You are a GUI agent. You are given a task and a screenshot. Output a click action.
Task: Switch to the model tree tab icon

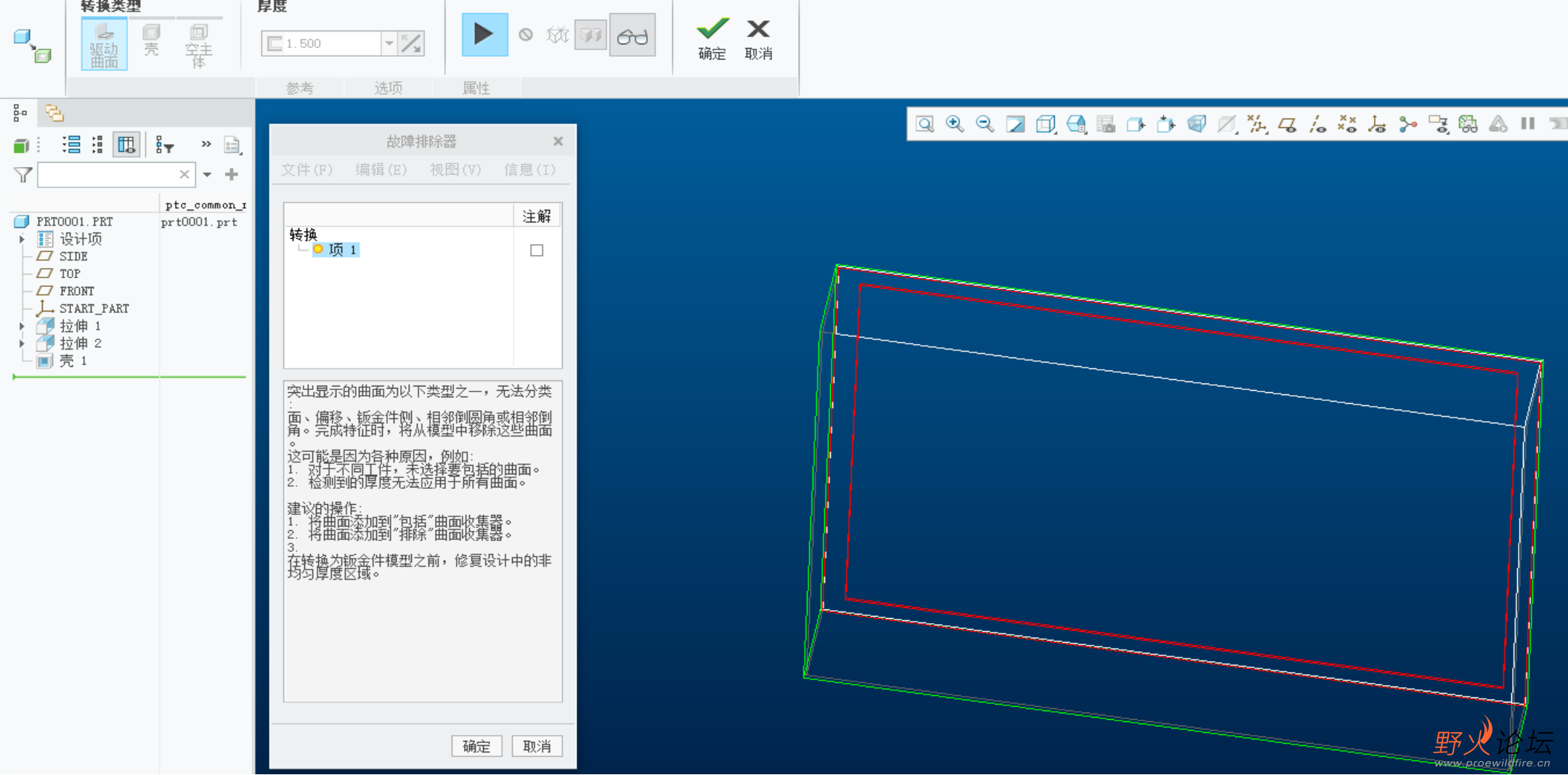tap(20, 113)
